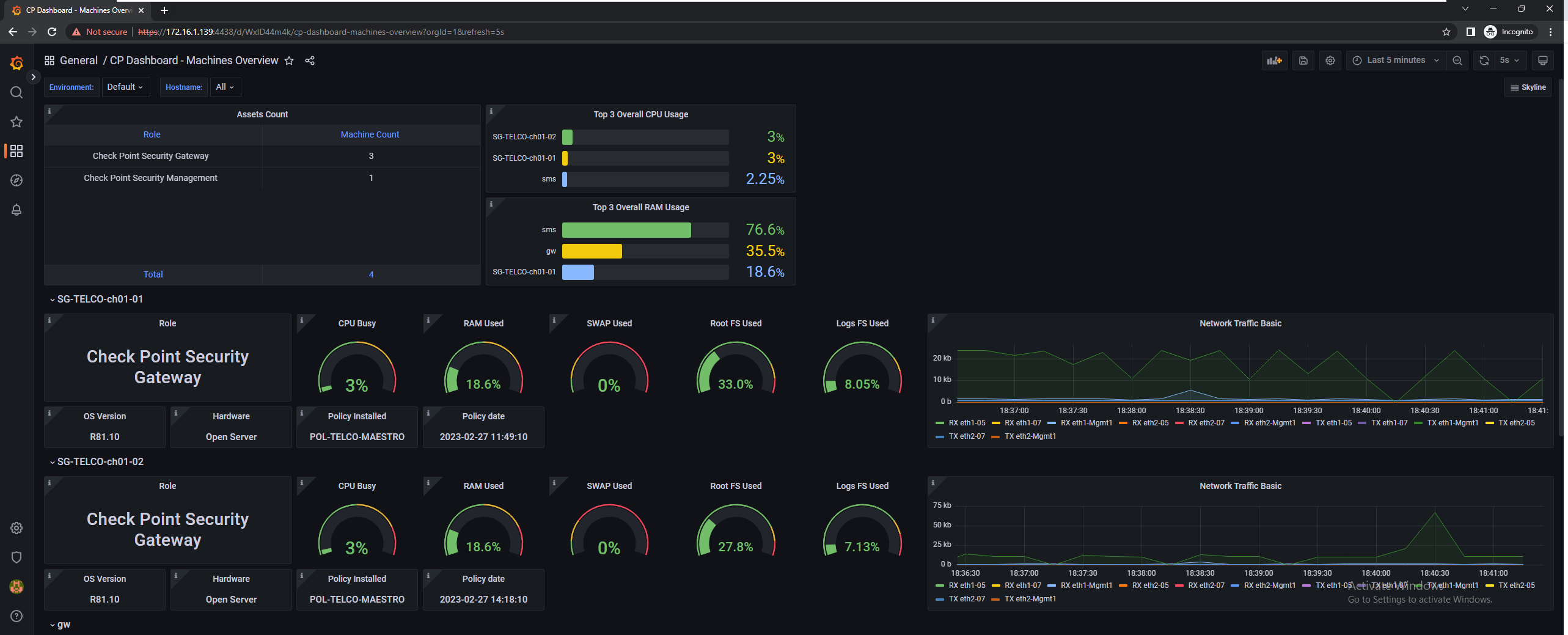This screenshot has width=1568, height=635.
Task: Open the Configuration gear in sidebar
Action: [16, 528]
